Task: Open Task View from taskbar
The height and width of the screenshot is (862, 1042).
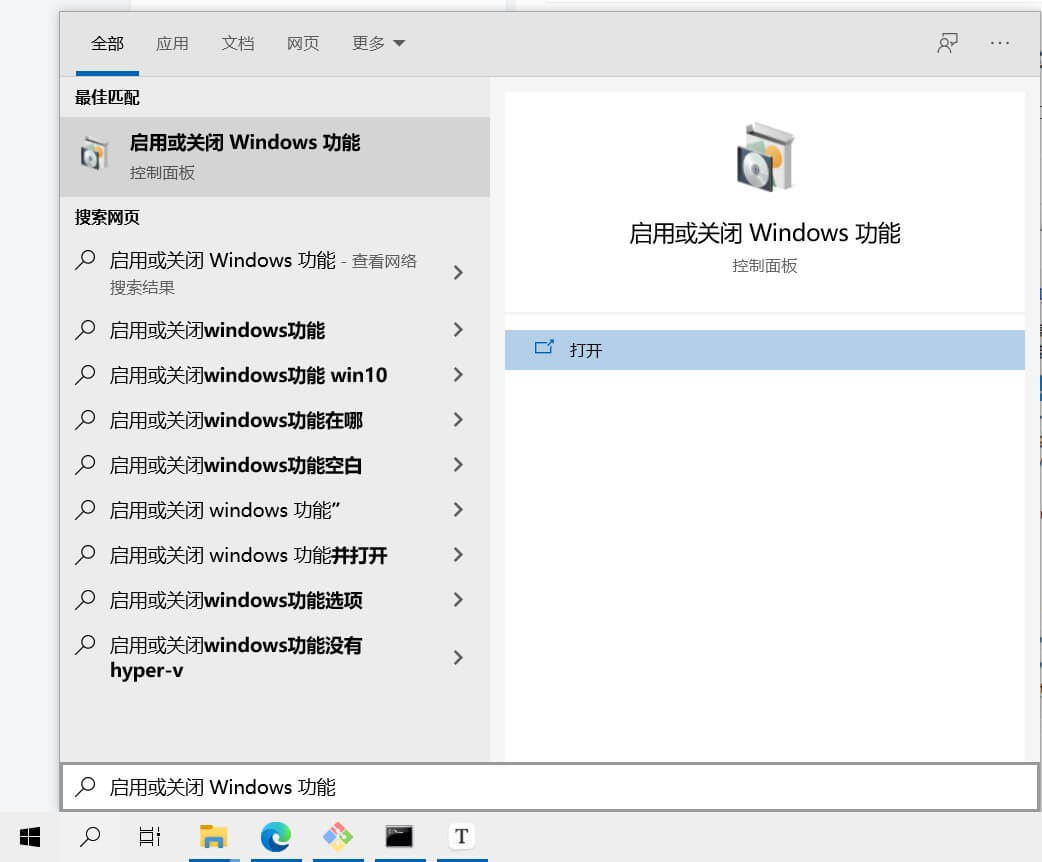Action: coord(150,837)
